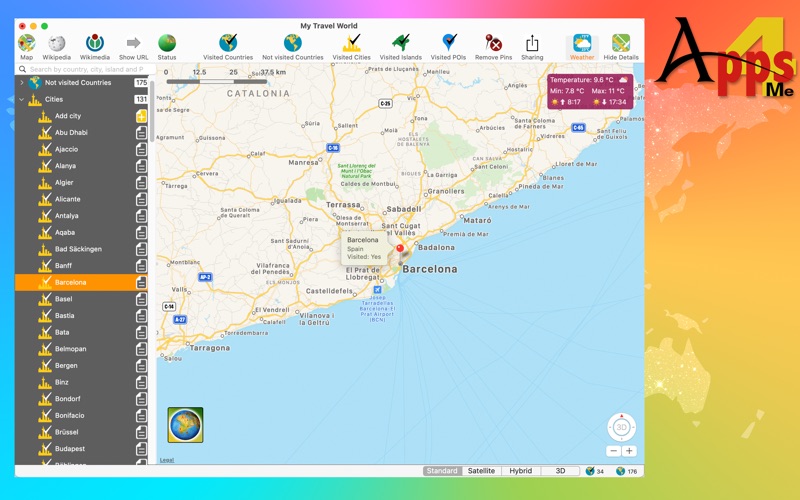Click the visited countries count 34
800x500 pixels.
coord(595,471)
